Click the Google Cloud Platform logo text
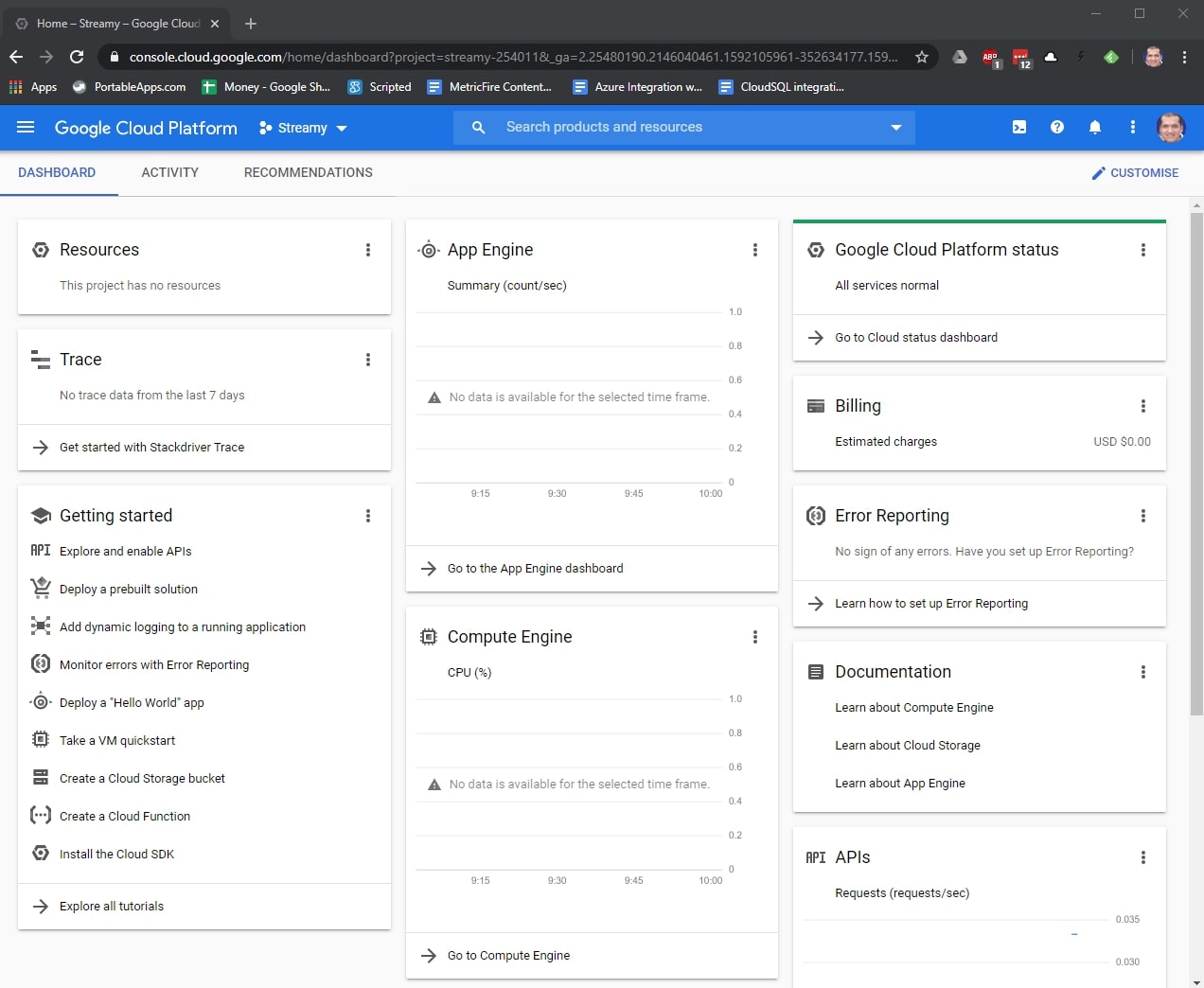This screenshot has width=1204, height=988. tap(146, 128)
